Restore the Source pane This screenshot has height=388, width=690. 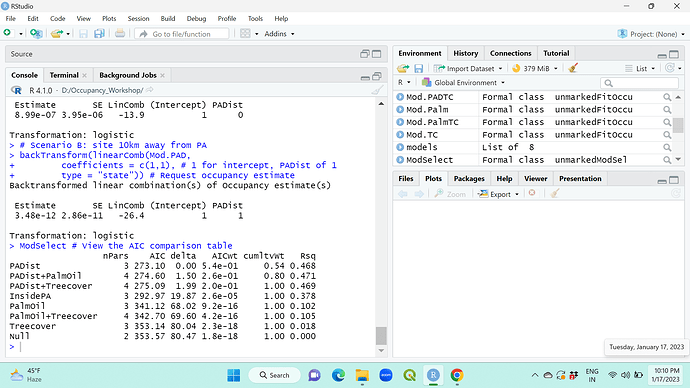[x=364, y=54]
